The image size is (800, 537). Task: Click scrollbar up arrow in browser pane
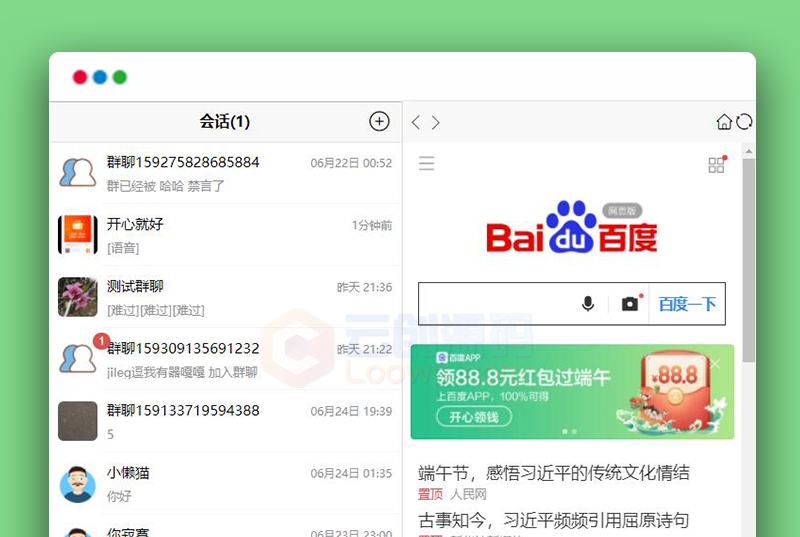748,151
